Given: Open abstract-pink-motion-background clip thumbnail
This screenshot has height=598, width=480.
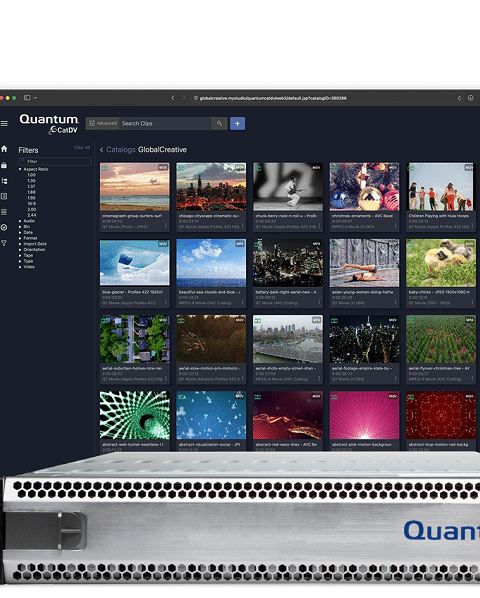Looking at the screenshot, I should tap(364, 415).
